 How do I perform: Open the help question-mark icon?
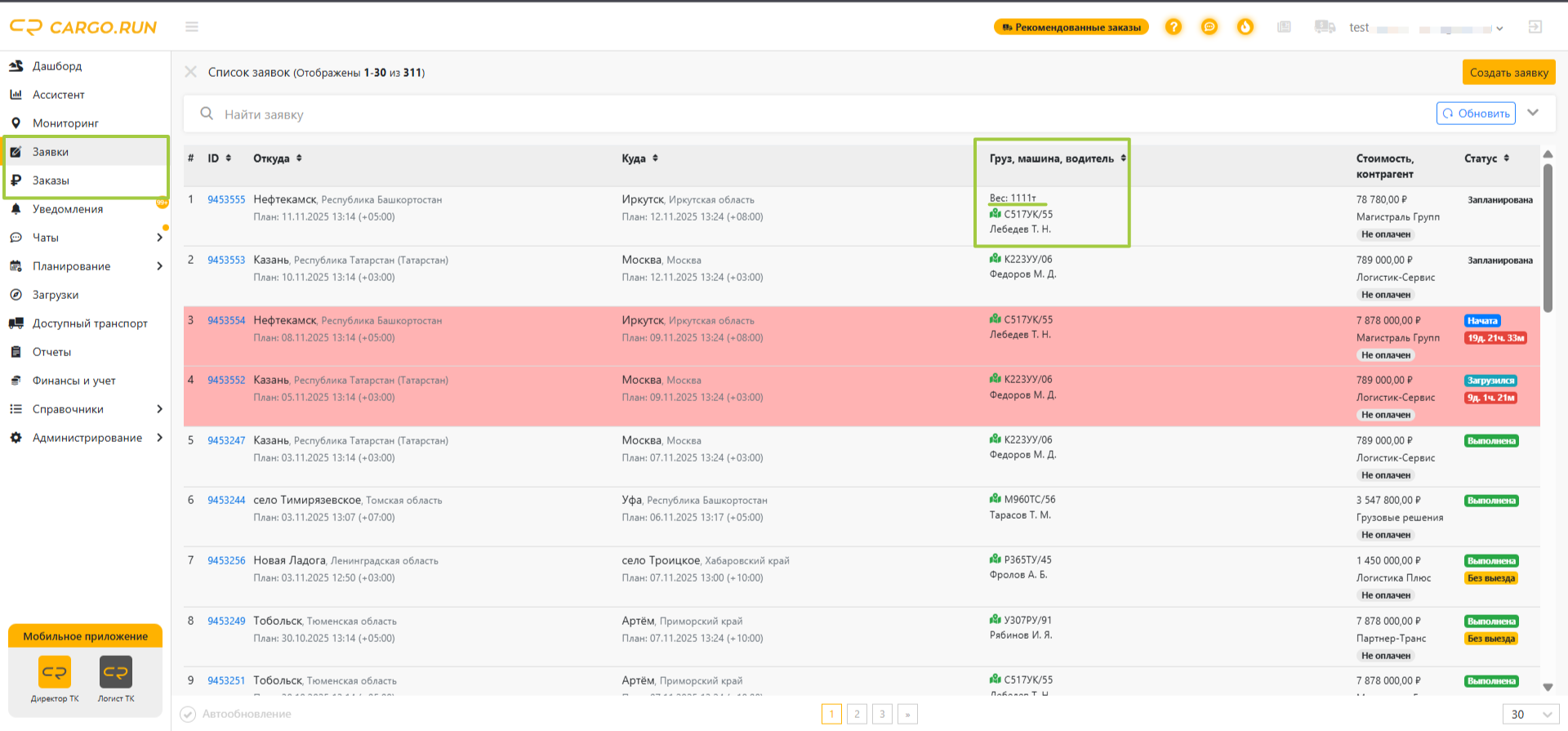[x=1174, y=27]
